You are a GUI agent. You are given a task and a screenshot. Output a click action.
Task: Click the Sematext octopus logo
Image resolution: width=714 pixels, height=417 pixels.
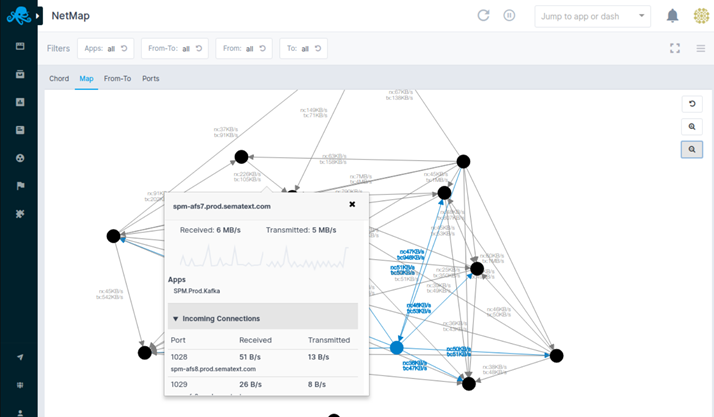click(x=19, y=15)
